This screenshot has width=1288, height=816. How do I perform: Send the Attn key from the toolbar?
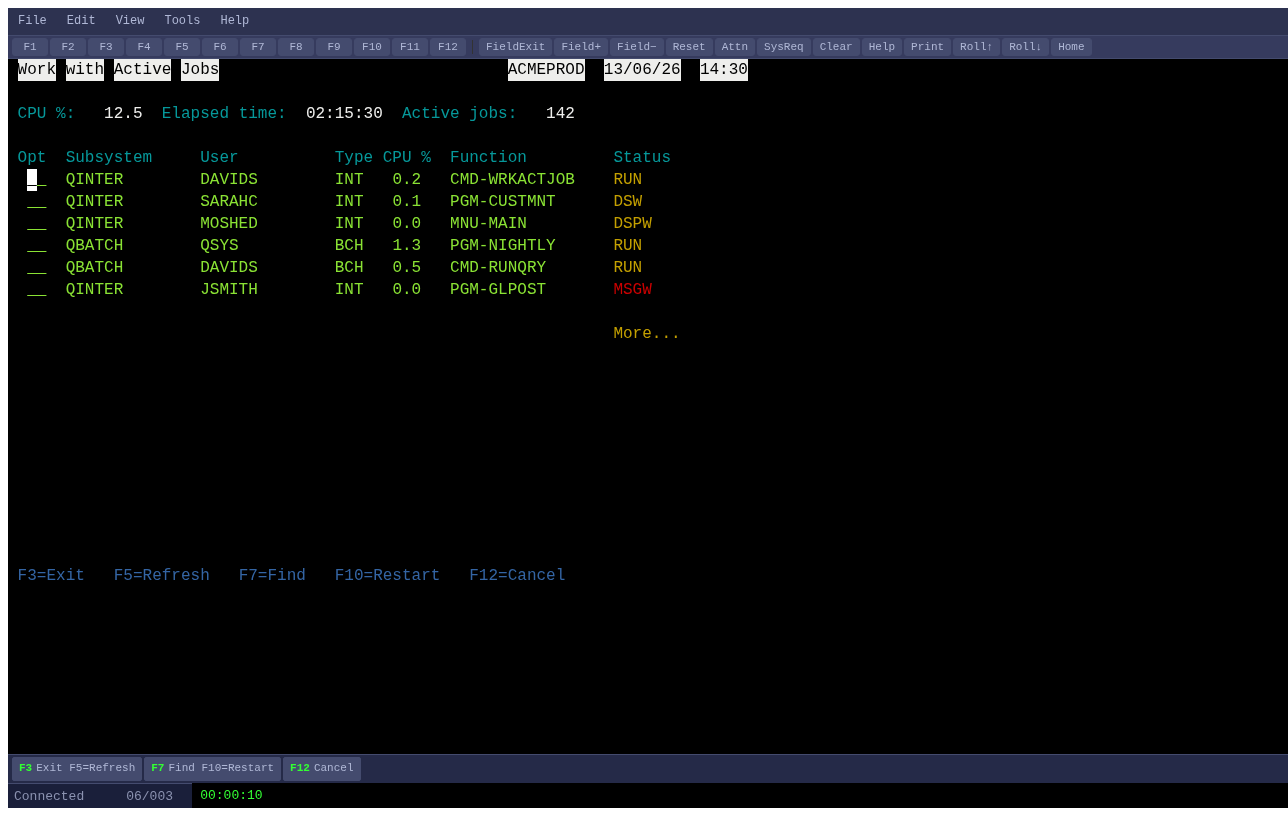(x=735, y=47)
